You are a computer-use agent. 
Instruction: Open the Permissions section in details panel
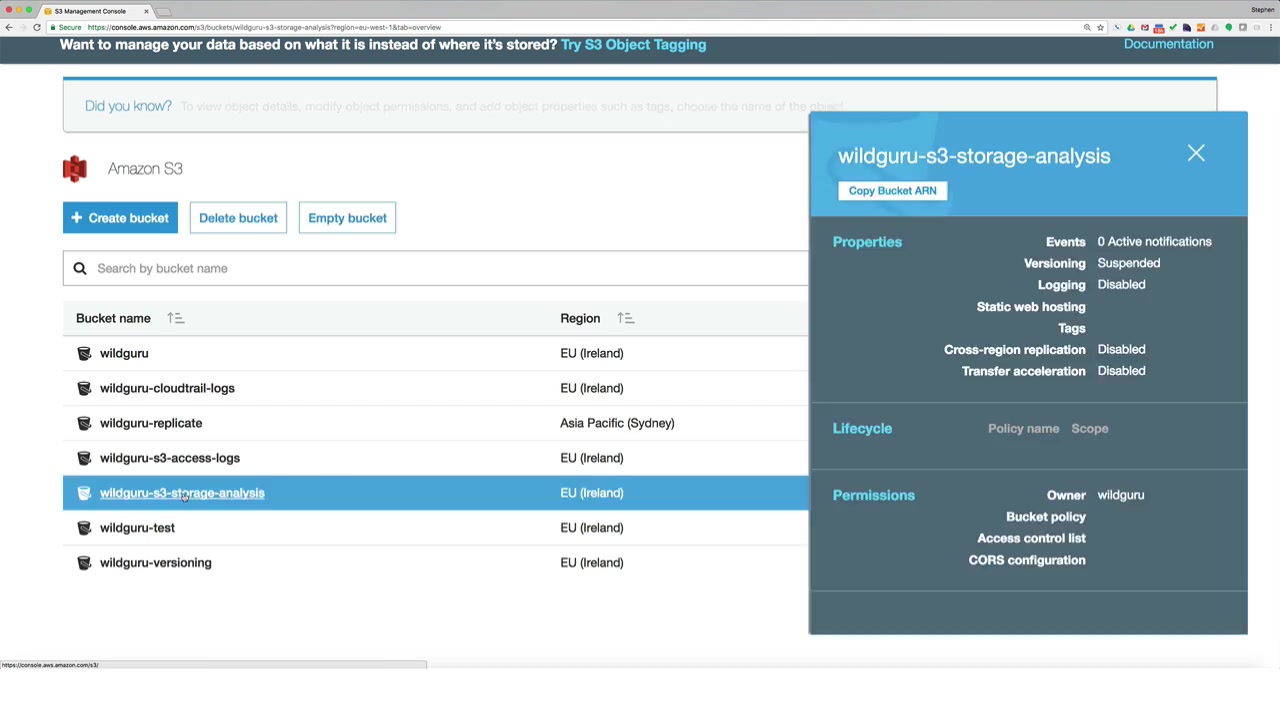point(874,495)
